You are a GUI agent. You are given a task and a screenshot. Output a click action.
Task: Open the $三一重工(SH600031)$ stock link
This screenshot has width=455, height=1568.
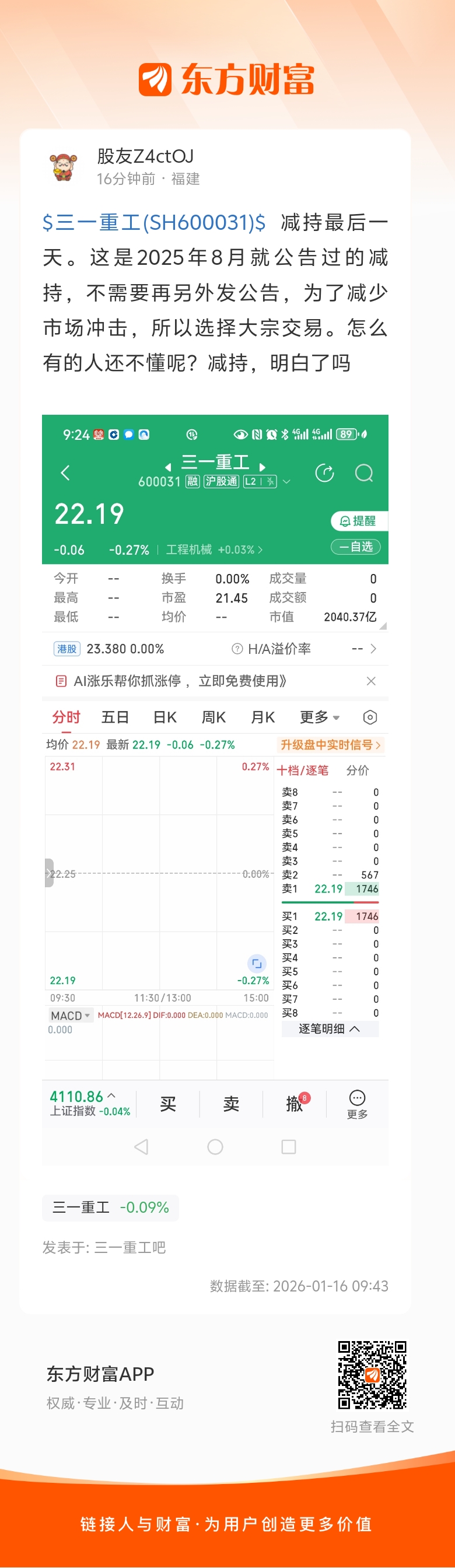pos(154,223)
